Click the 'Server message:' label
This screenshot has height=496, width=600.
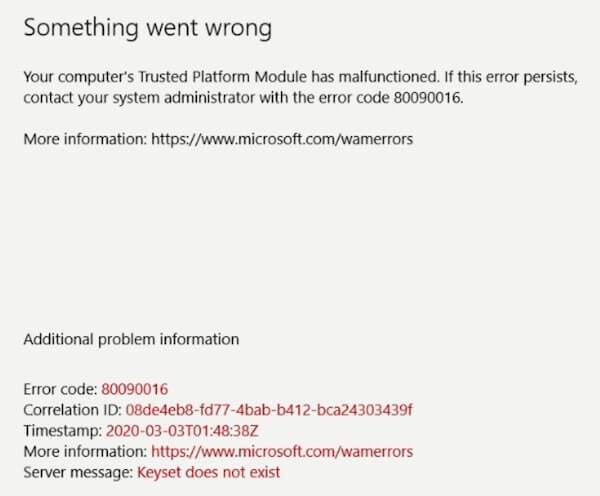point(78,472)
